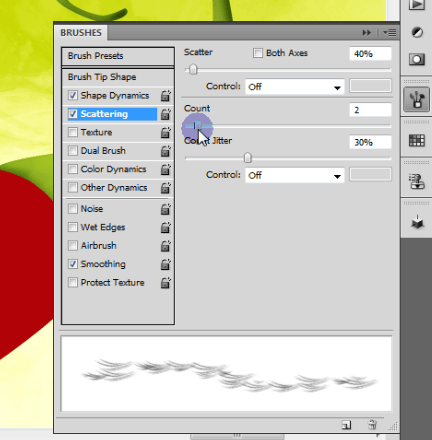
Task: Toggle lock icon for Texture
Action: click(166, 132)
